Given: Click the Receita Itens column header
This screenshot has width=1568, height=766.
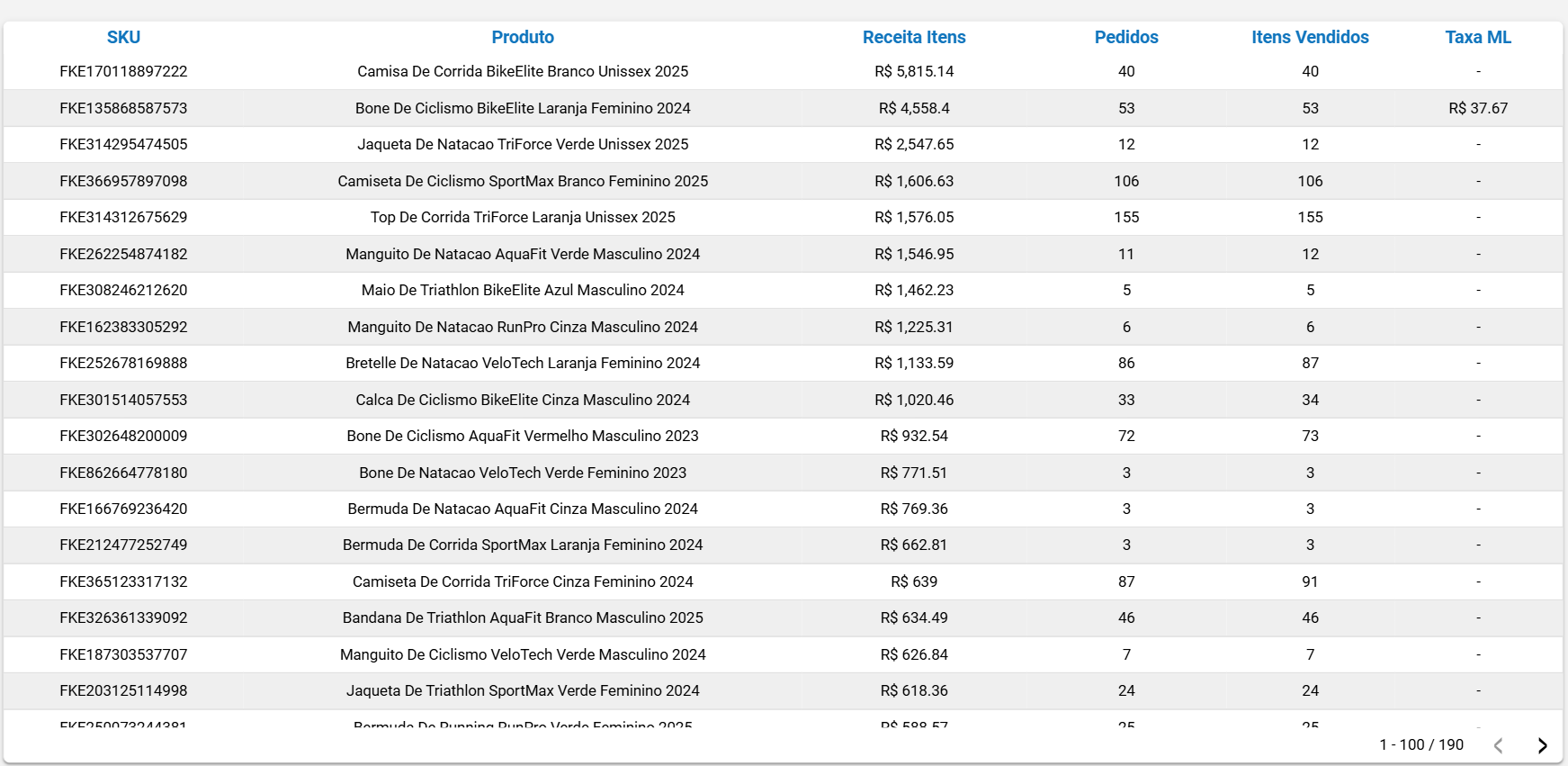Looking at the screenshot, I should 913,37.
